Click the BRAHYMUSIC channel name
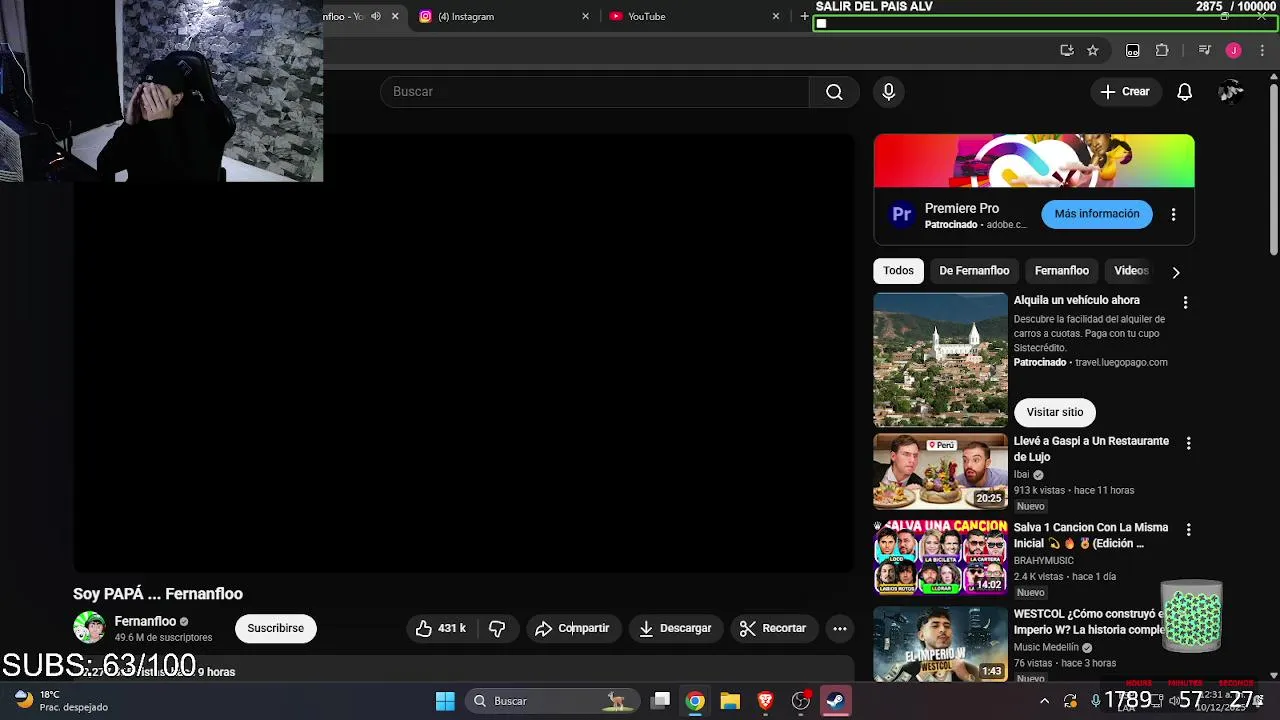The width and height of the screenshot is (1280, 720). pyautogui.click(x=1043, y=561)
